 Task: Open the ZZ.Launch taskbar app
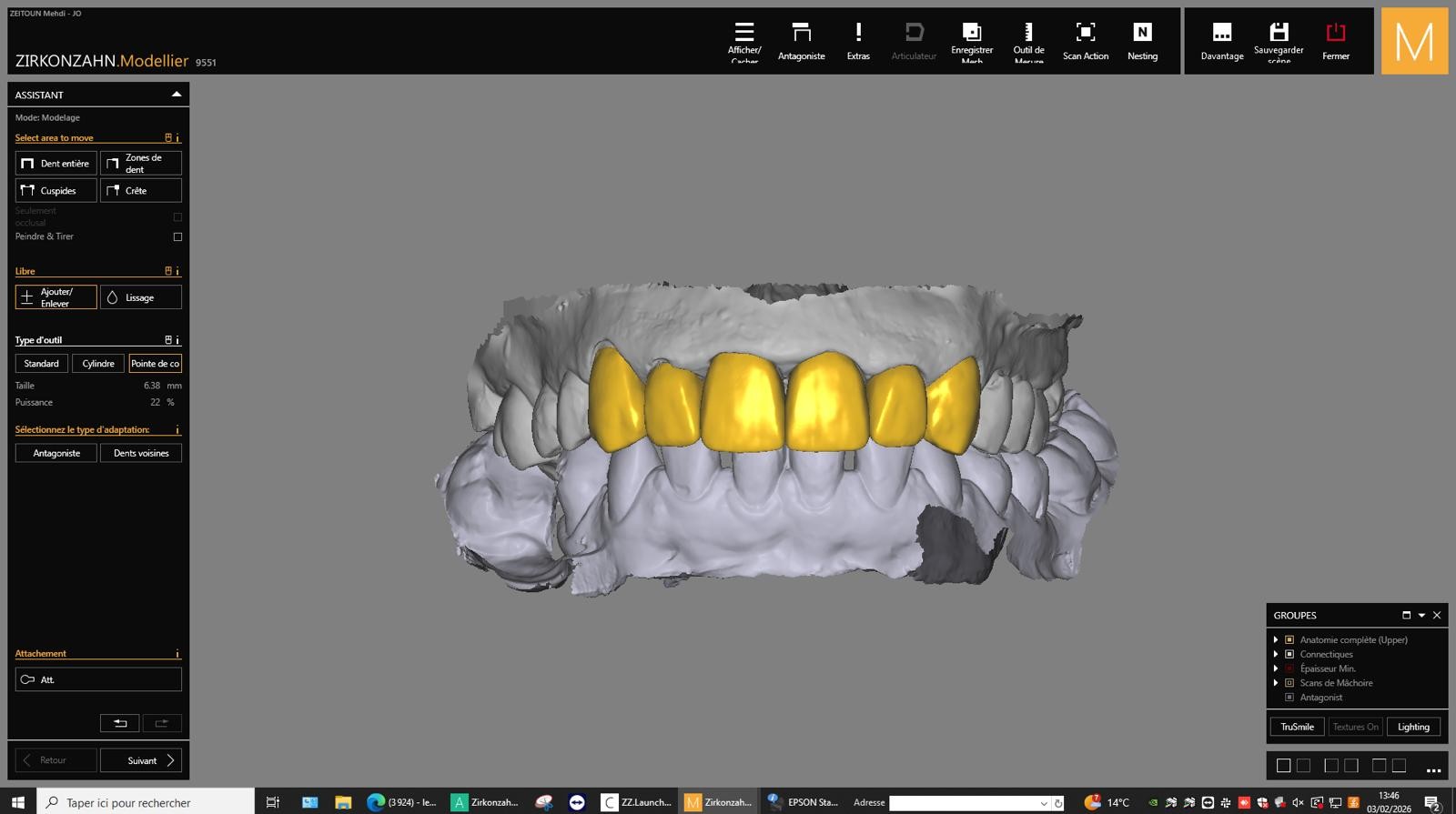pos(637,802)
